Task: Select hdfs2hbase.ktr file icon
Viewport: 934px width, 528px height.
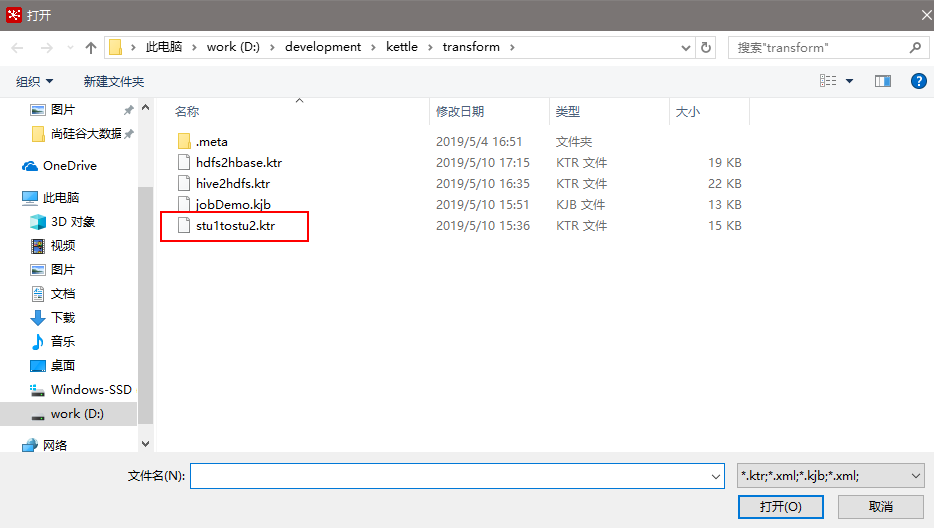Action: 184,163
